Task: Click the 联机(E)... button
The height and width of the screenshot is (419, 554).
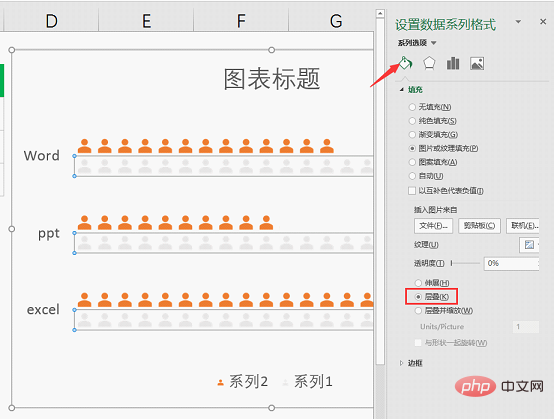Action: pyautogui.click(x=523, y=226)
